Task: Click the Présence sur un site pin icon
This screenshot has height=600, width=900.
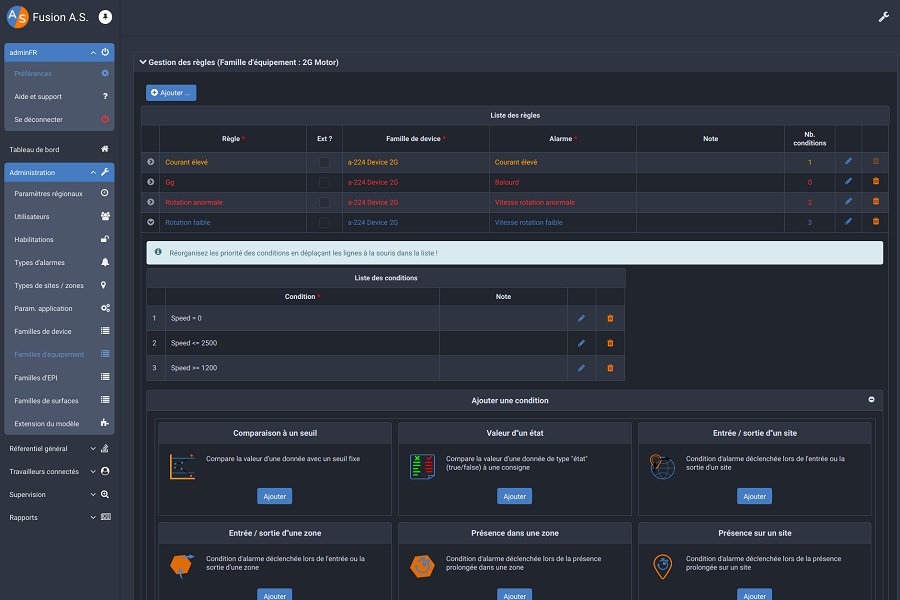Action: click(662, 567)
